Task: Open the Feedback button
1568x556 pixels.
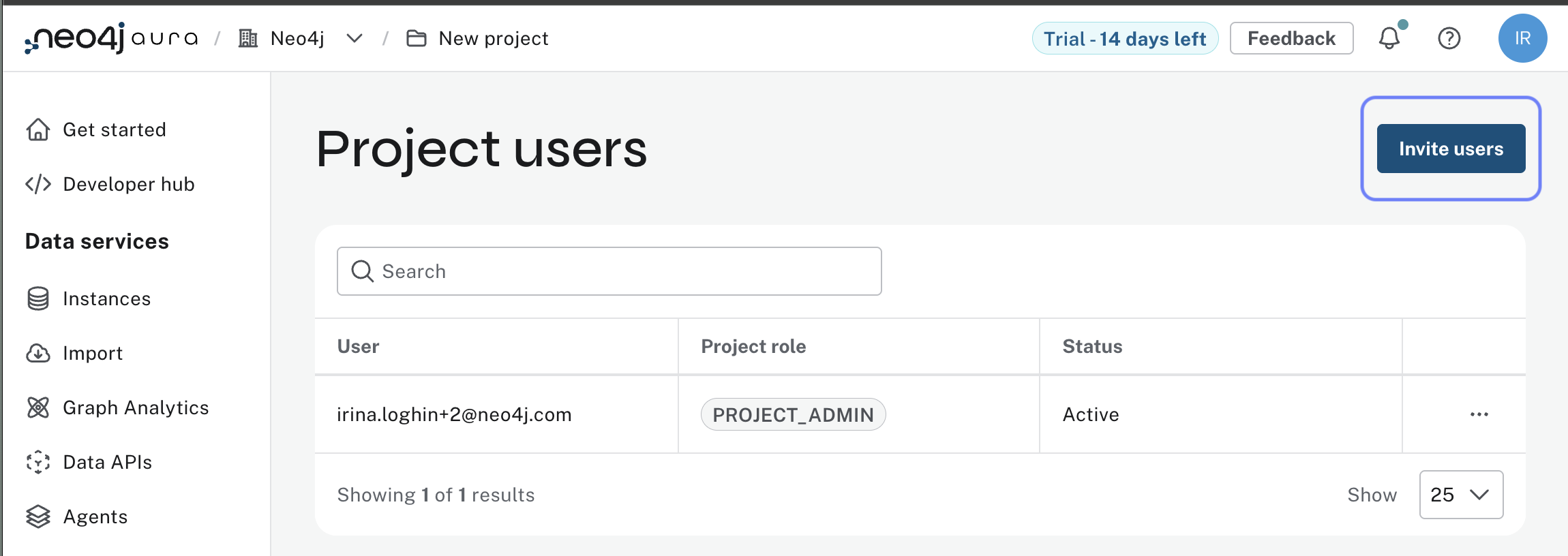Action: [1291, 38]
